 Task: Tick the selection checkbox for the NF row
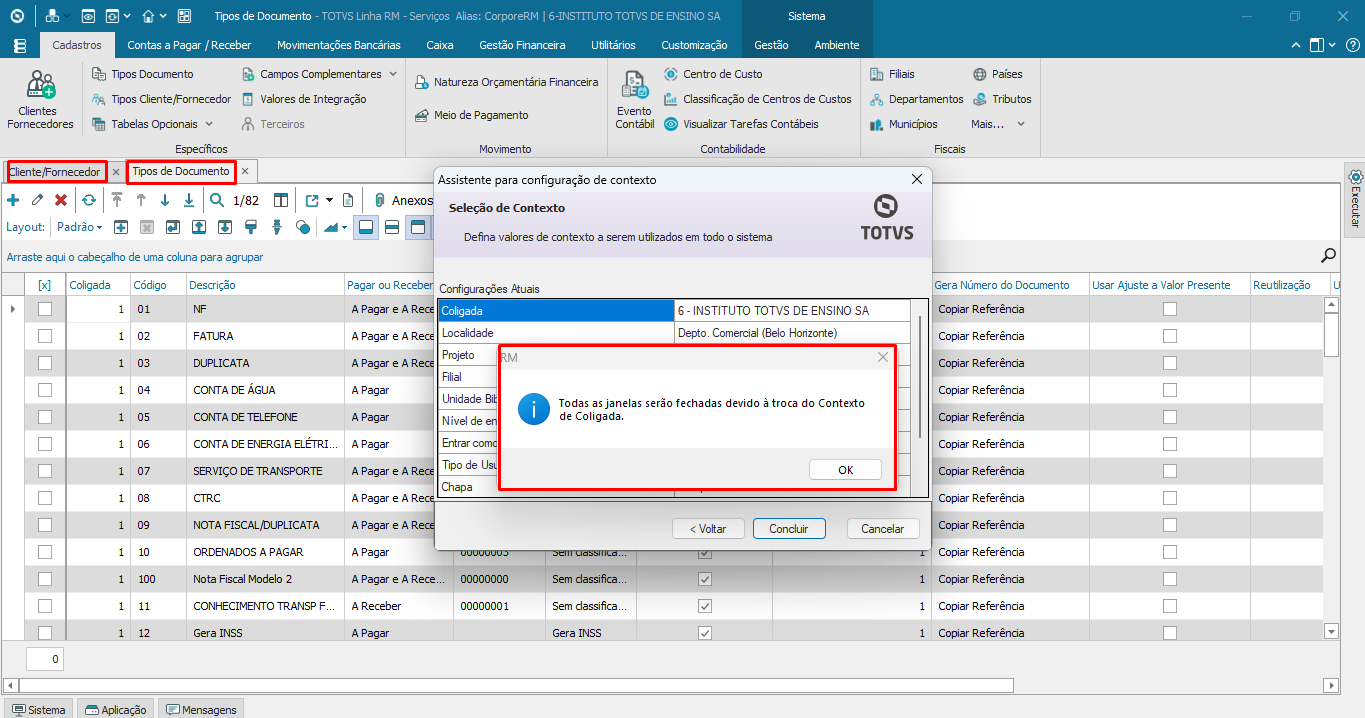tap(45, 309)
